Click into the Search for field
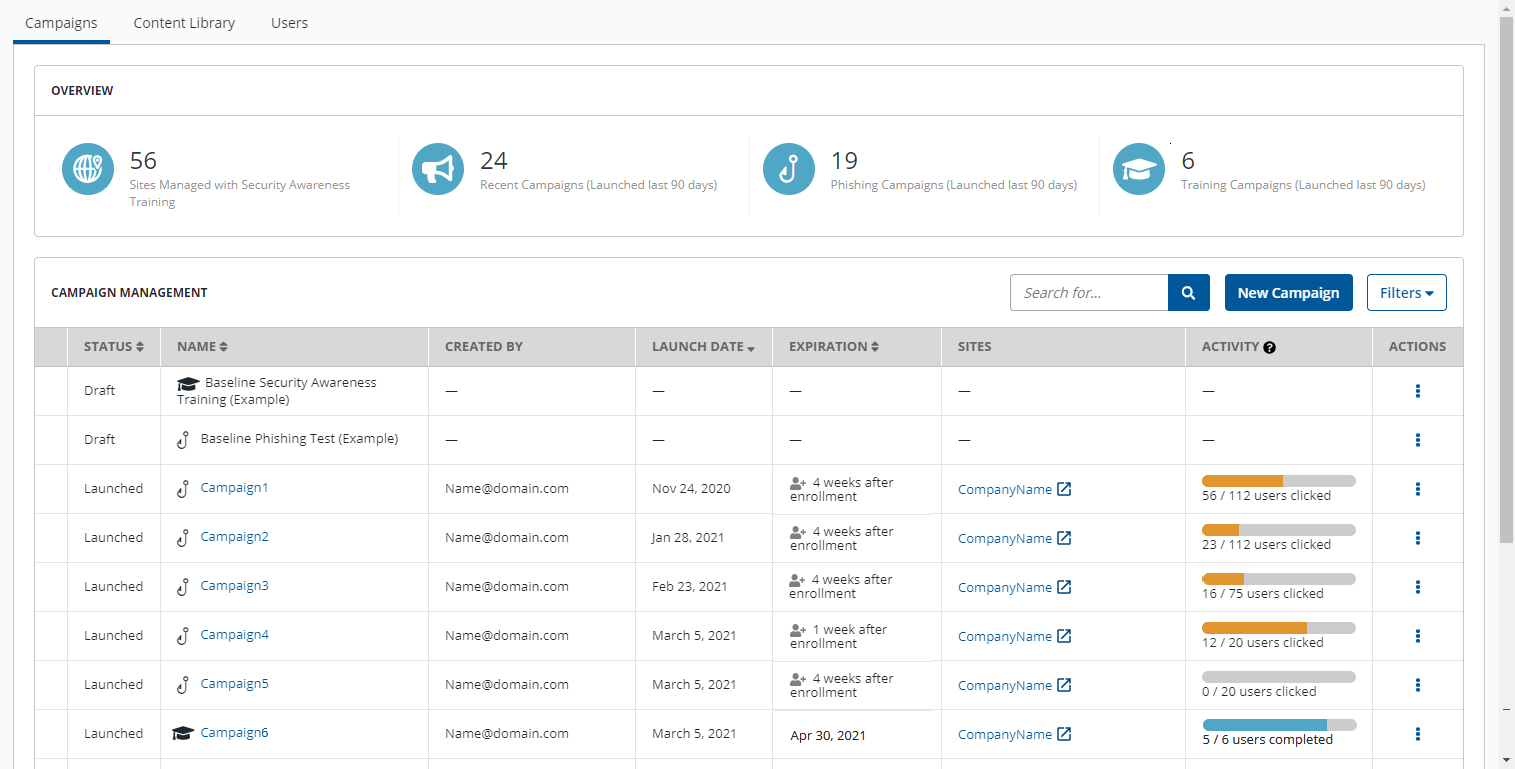The image size is (1515, 769). pos(1089,293)
